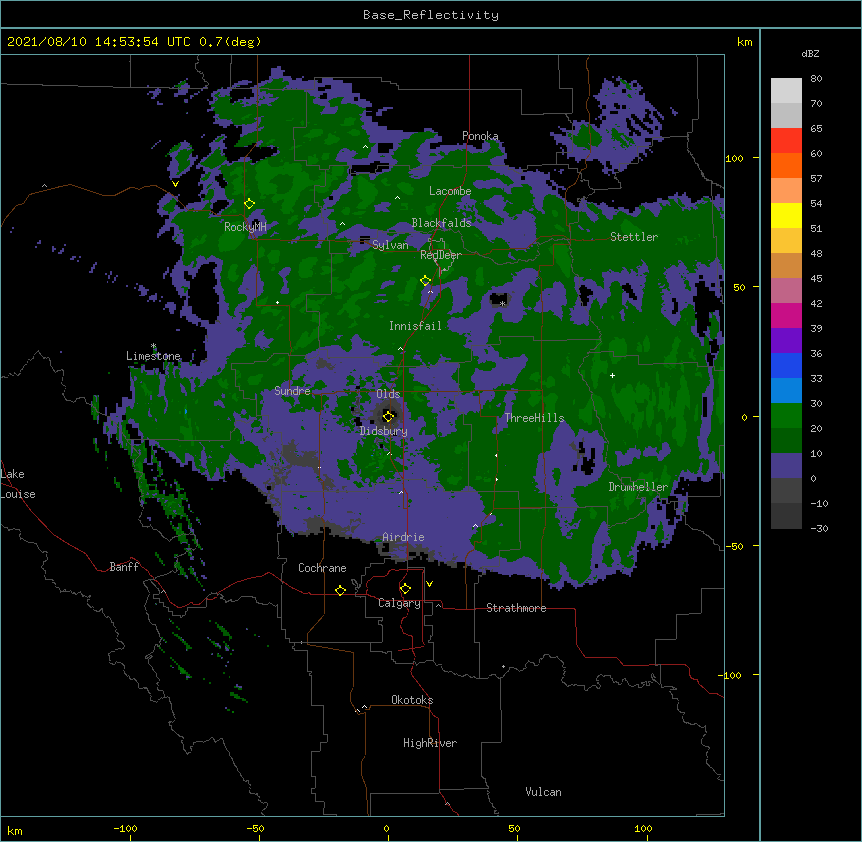Select the orange 60-57 dBZ legend swatch
Viewport: 862px width, 842px height.
pos(786,165)
